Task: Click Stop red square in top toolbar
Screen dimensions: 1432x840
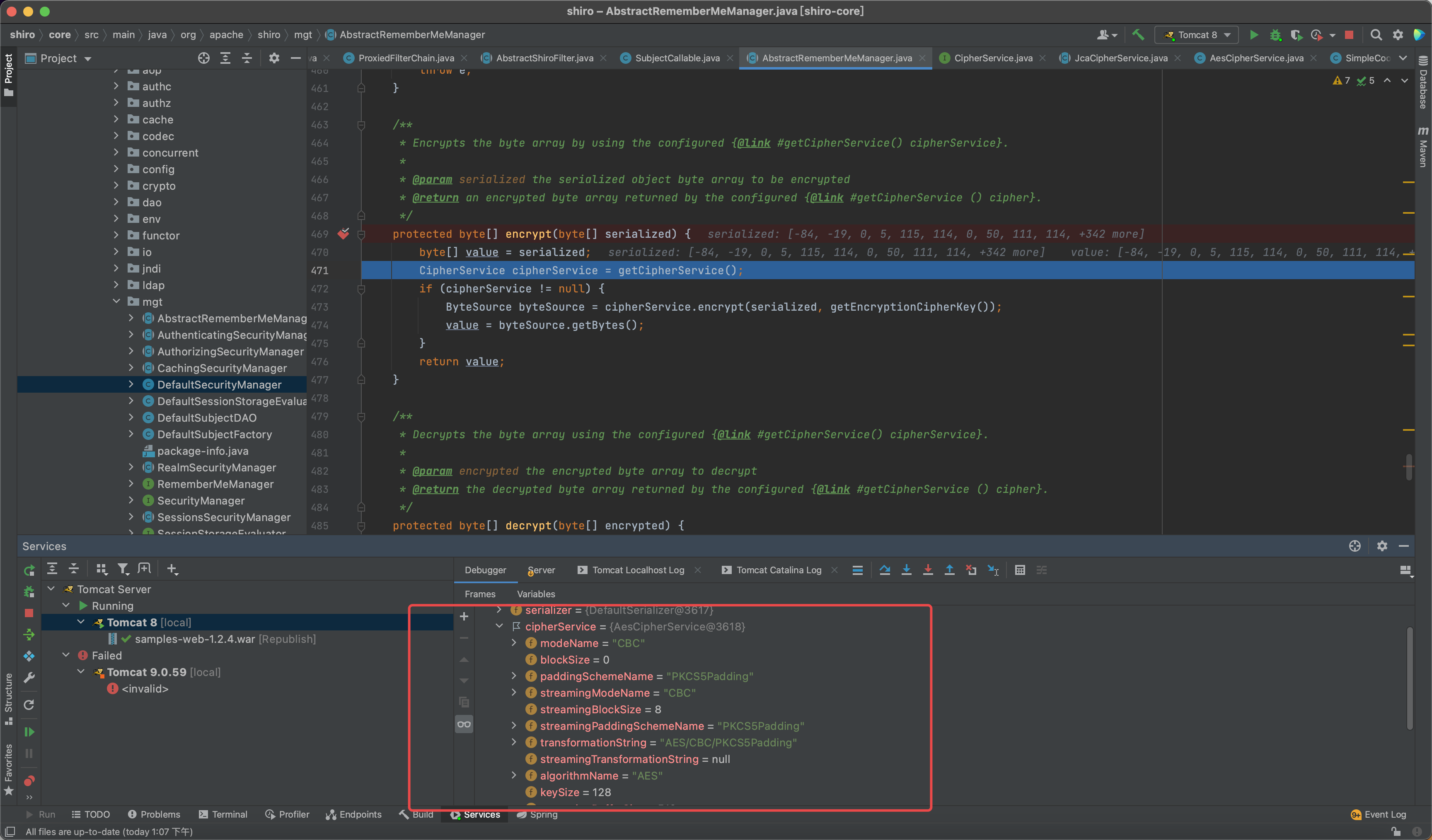Action: 1348,35
